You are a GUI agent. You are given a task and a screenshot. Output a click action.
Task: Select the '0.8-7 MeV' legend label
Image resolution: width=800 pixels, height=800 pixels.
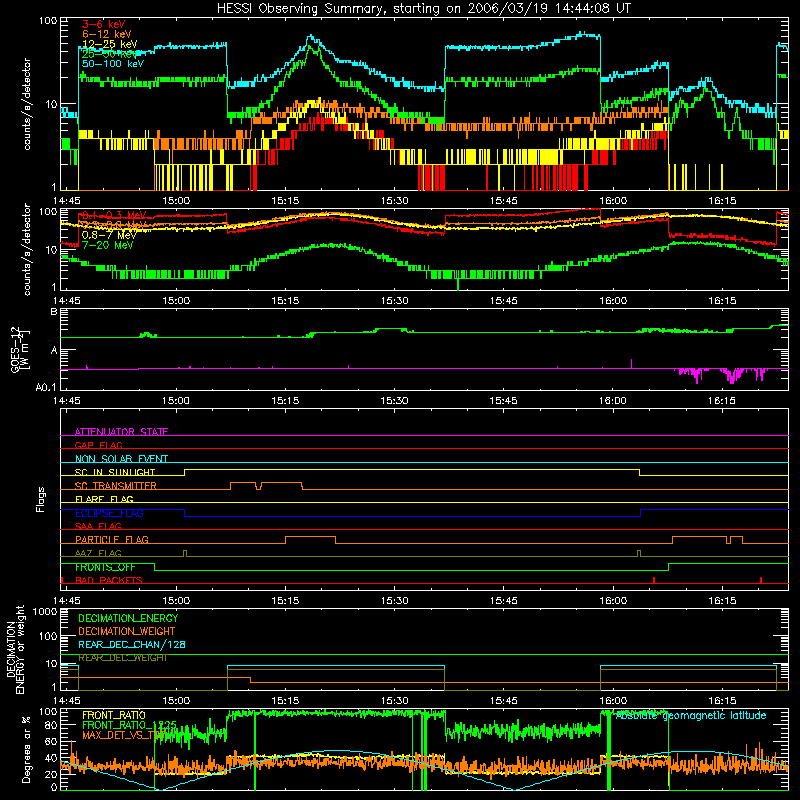pyautogui.click(x=109, y=235)
